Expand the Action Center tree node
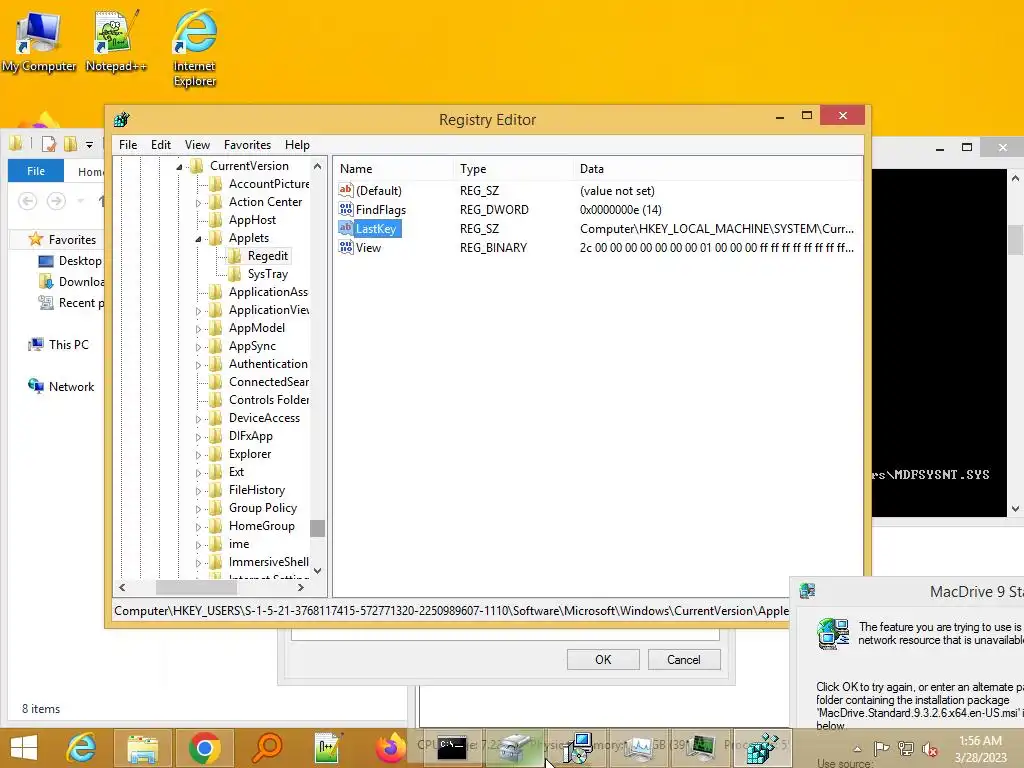Screen dimensions: 1024x768 198,203
